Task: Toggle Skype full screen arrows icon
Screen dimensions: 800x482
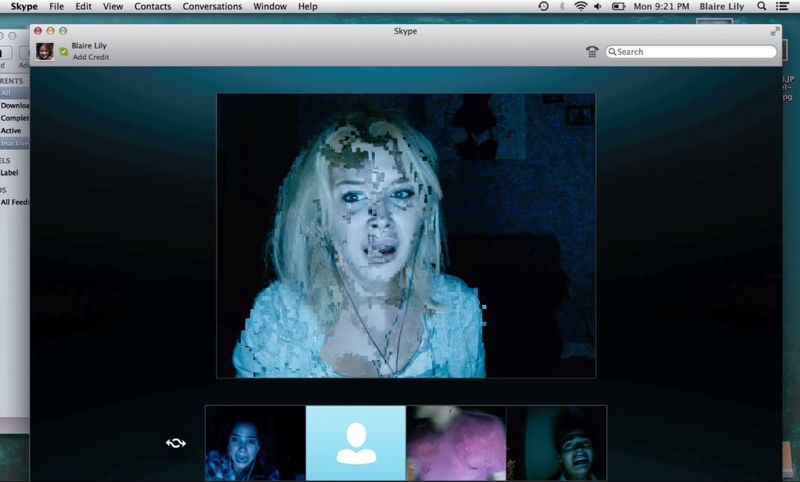Action: pyautogui.click(x=775, y=32)
